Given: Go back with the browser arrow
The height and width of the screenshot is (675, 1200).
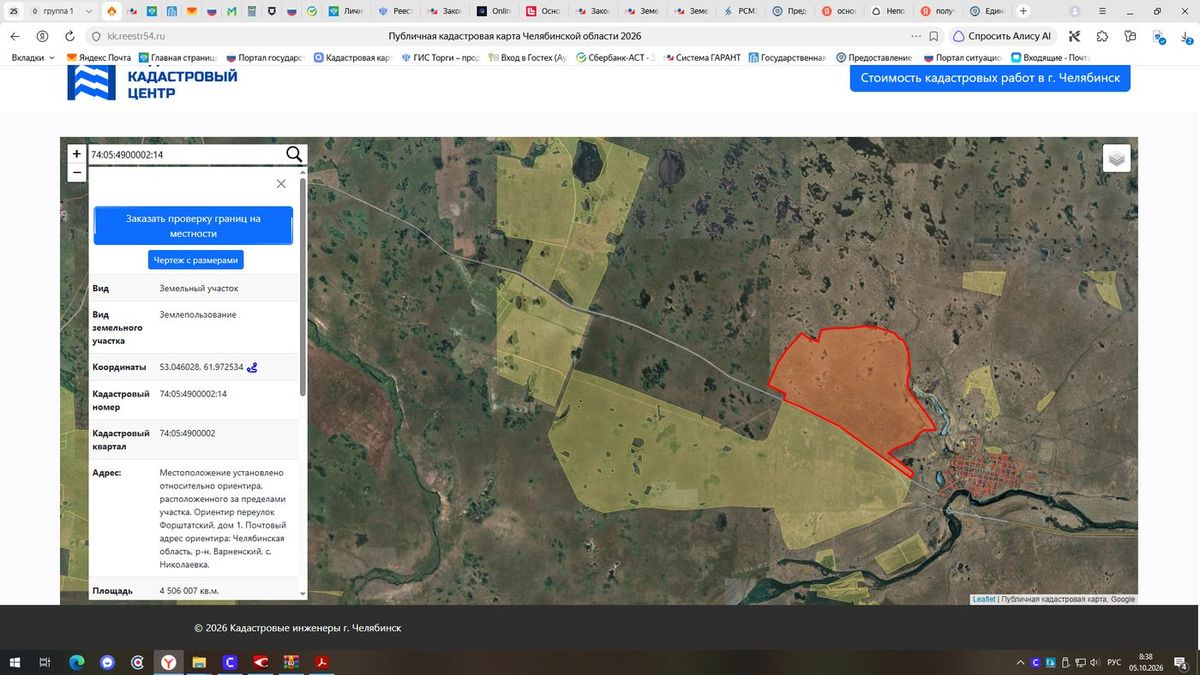Looking at the screenshot, I should (x=15, y=36).
